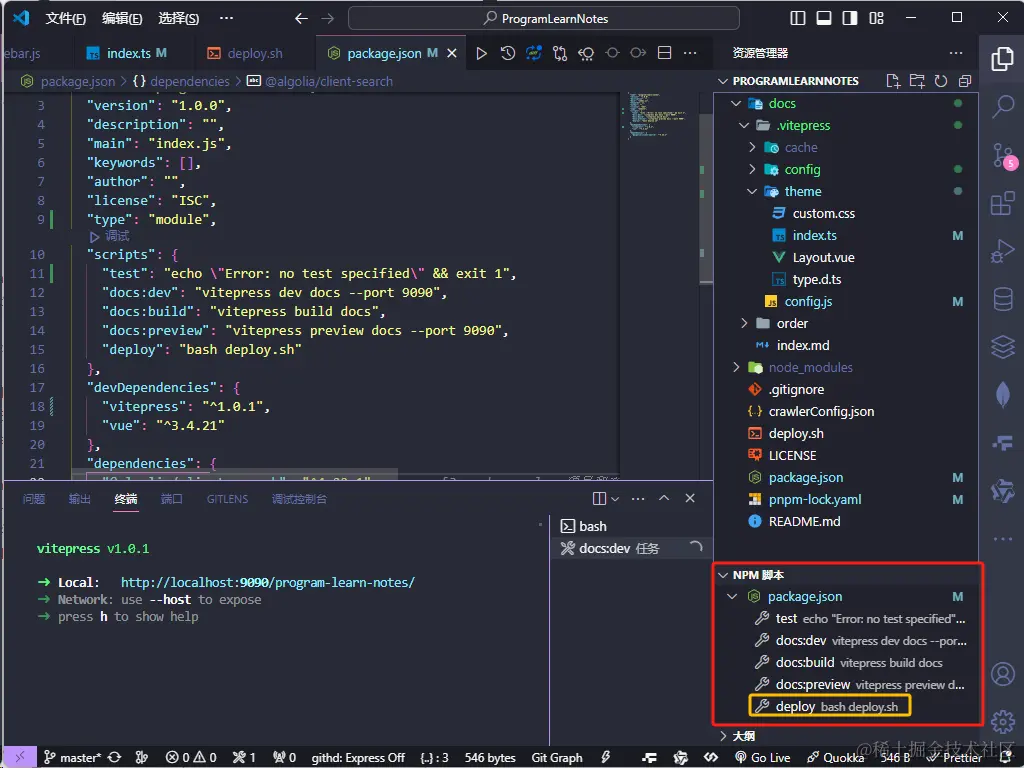Run package.json with the play icon
Viewport: 1024px width, 768px height.
481,54
